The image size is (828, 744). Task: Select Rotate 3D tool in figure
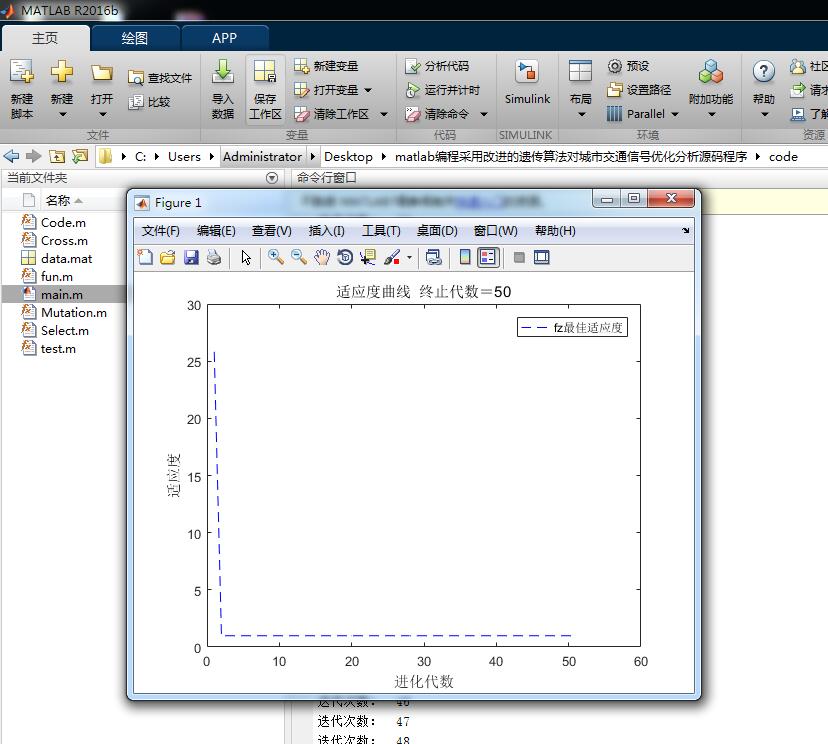[x=345, y=257]
